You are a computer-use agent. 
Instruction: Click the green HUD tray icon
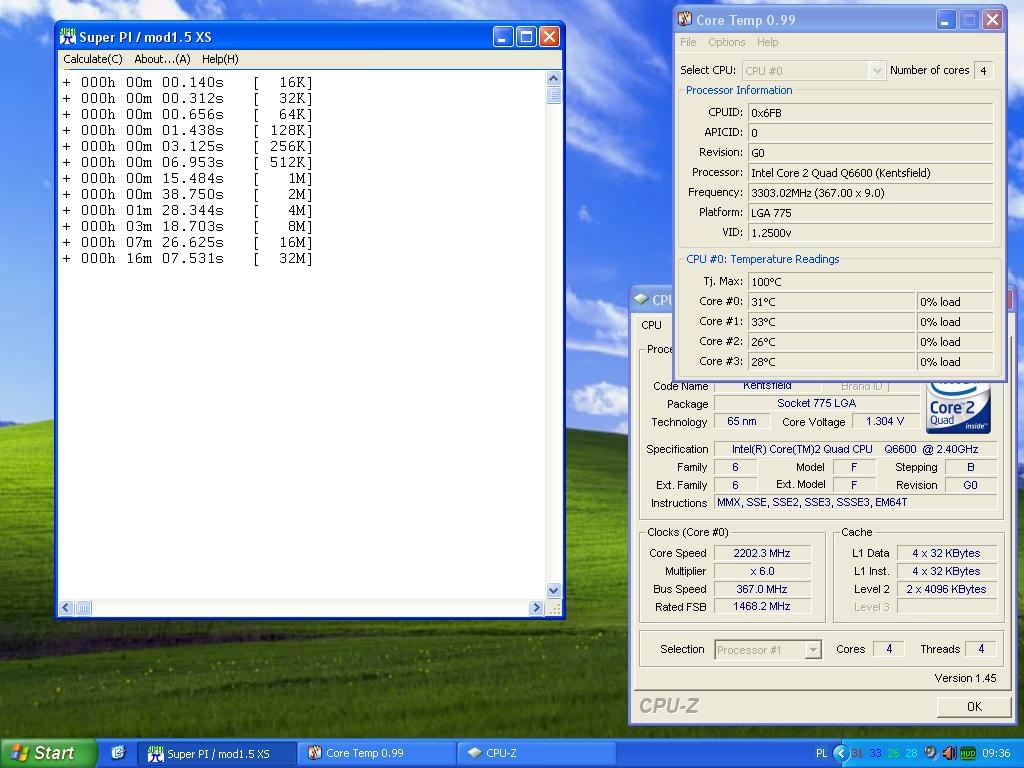tap(967, 753)
